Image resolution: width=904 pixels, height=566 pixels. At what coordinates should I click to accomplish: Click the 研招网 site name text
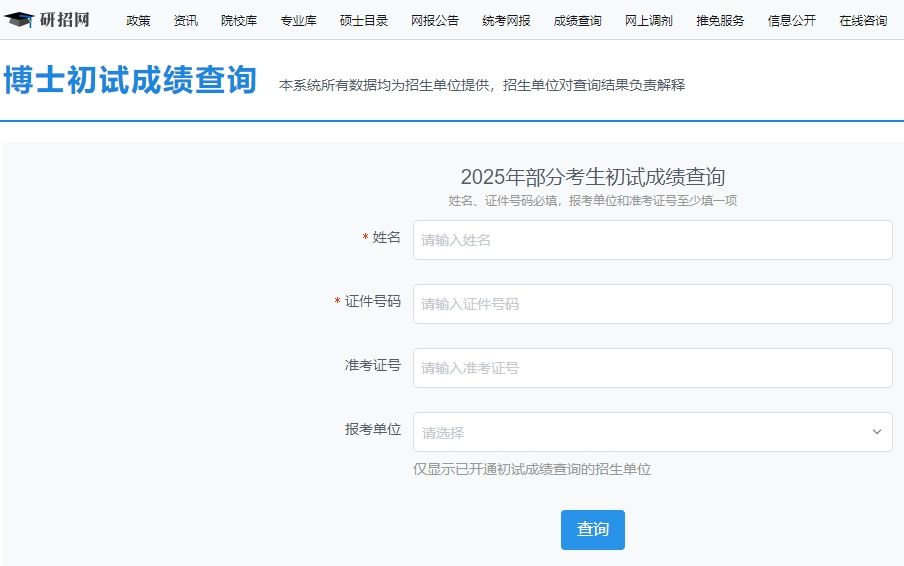[x=65, y=20]
